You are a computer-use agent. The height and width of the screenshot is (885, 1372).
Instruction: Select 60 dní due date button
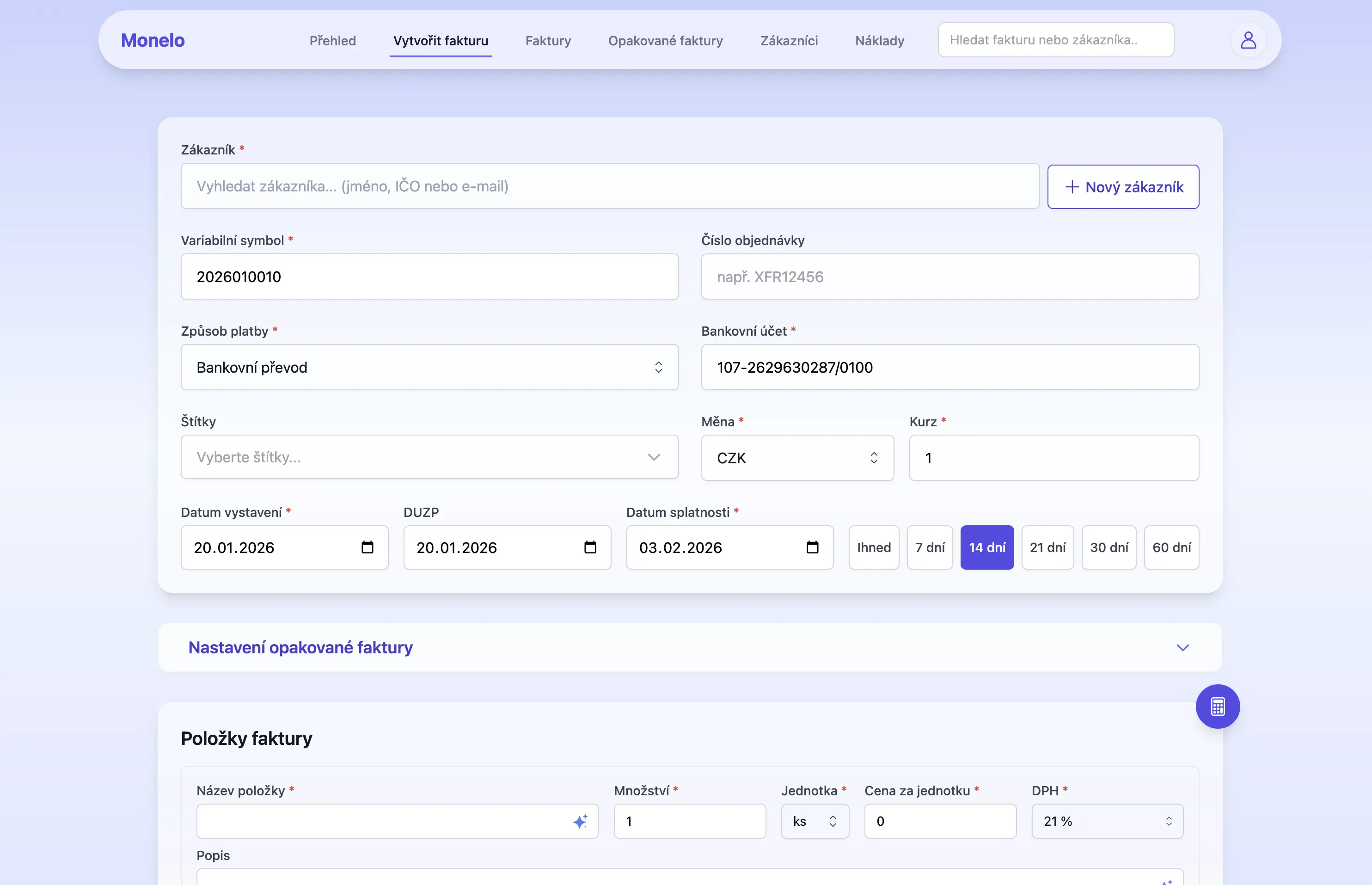[1171, 547]
